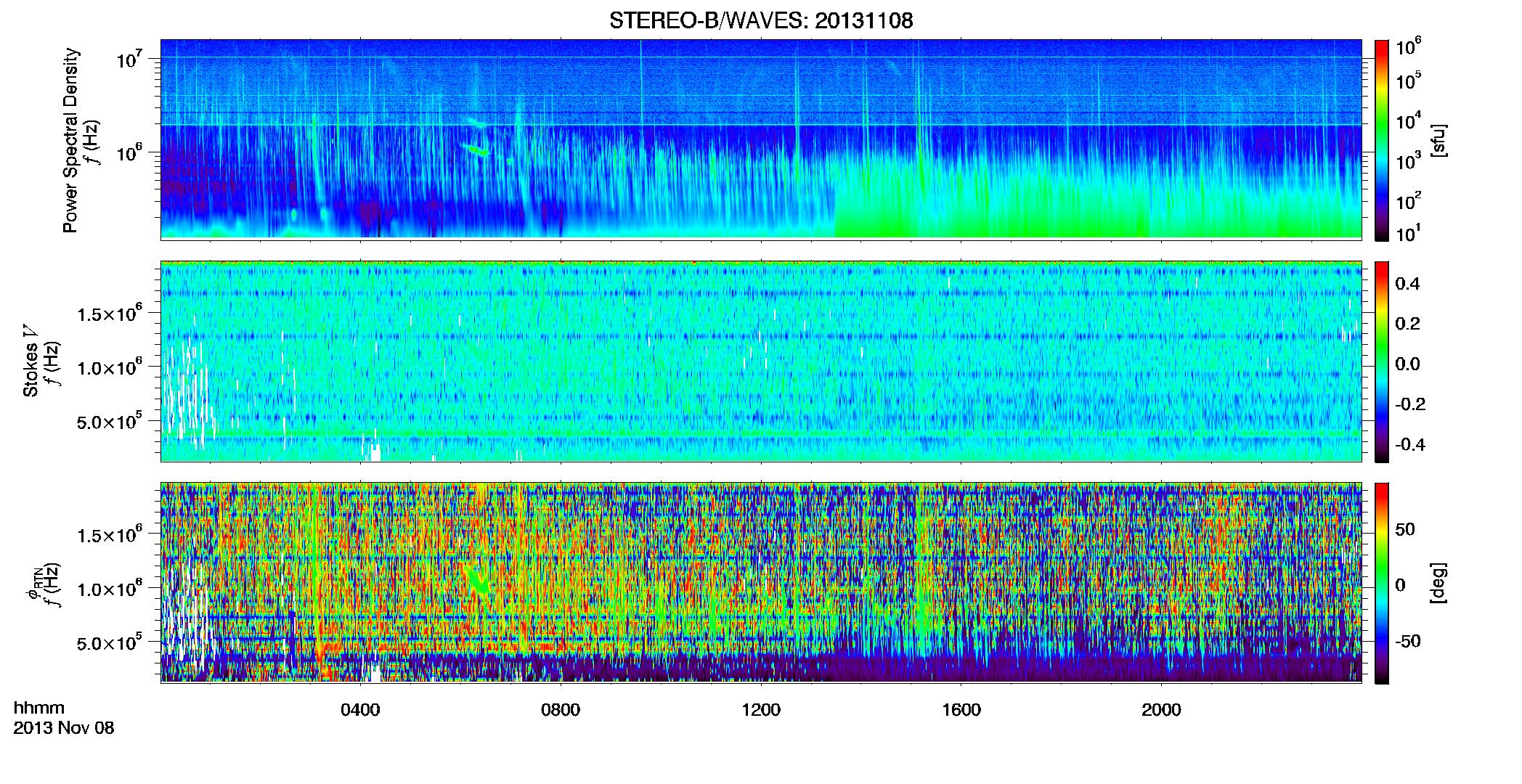Click the 1600 time tick label
The height and width of the screenshot is (784, 1522).
click(x=961, y=710)
